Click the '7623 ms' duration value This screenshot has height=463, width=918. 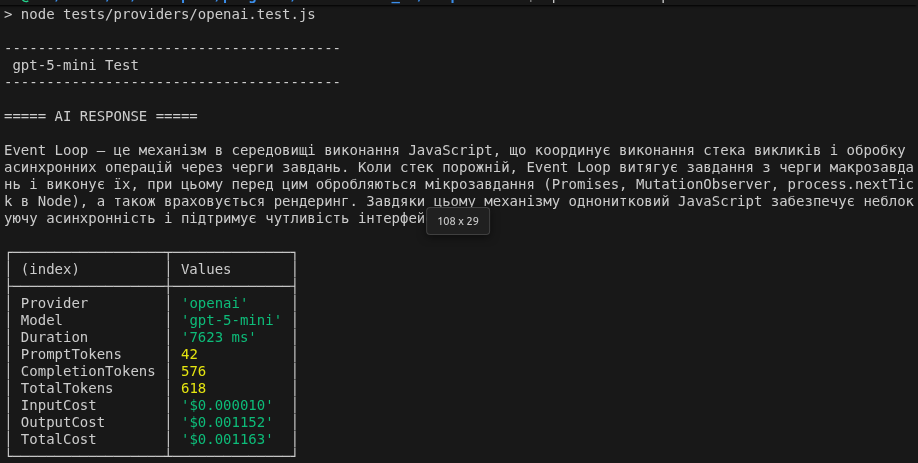tap(218, 337)
